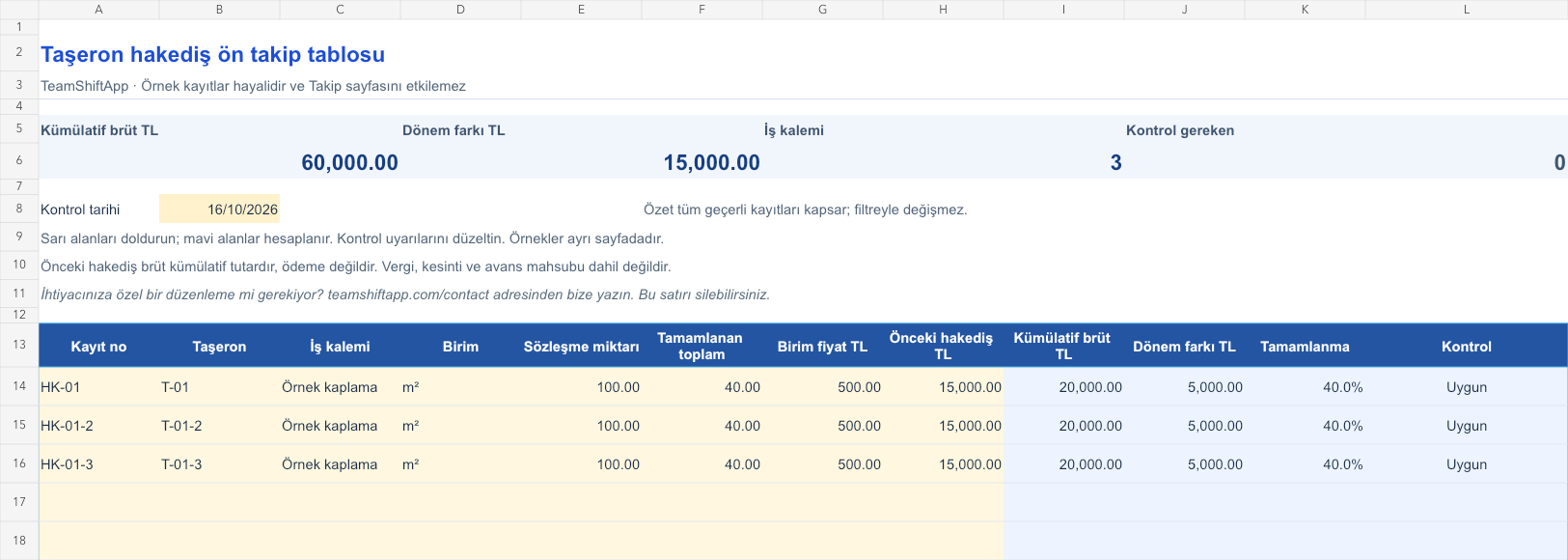Select row 17 header
Viewport: 1568px width, 560px height.
click(19, 502)
